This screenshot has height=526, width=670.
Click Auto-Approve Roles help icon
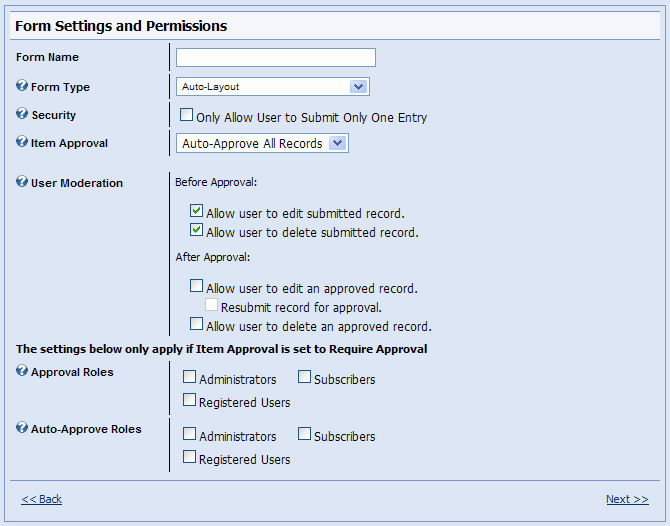point(22,427)
